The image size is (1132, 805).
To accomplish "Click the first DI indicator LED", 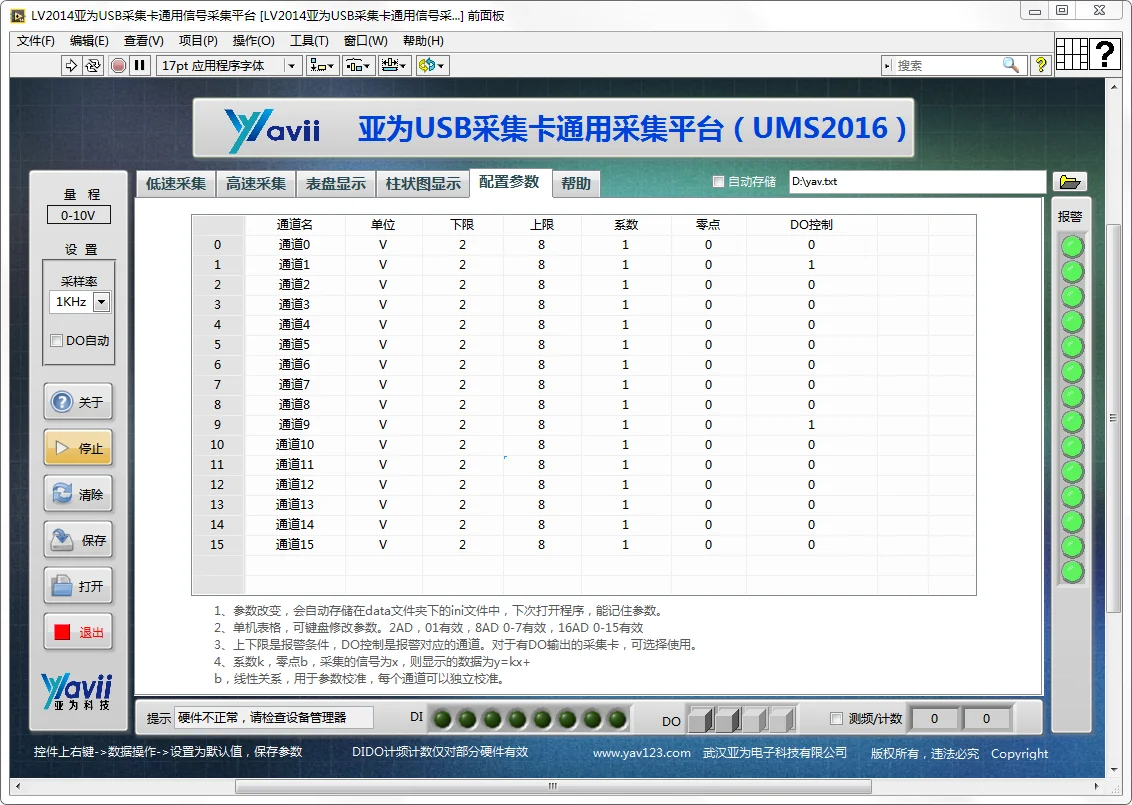I will click(x=443, y=719).
